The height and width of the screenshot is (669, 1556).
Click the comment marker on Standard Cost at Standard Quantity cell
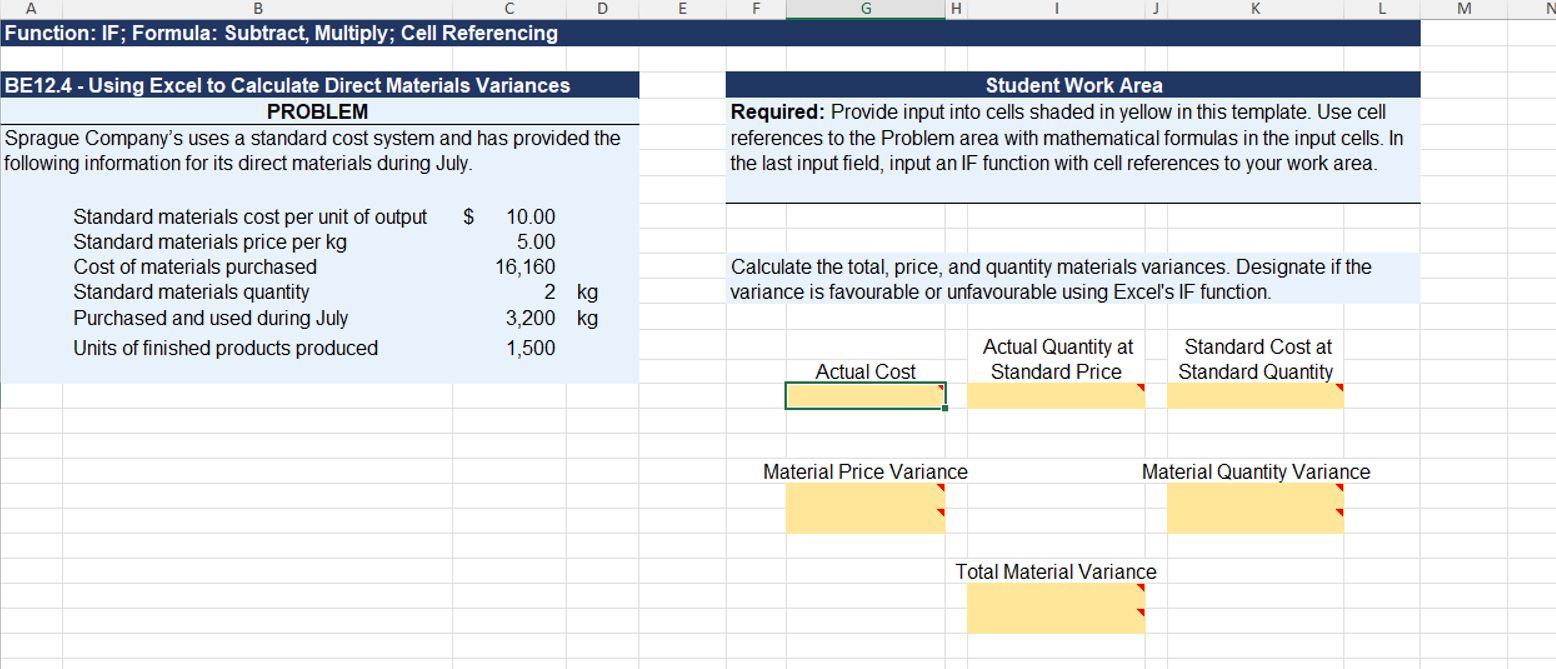(1338, 385)
